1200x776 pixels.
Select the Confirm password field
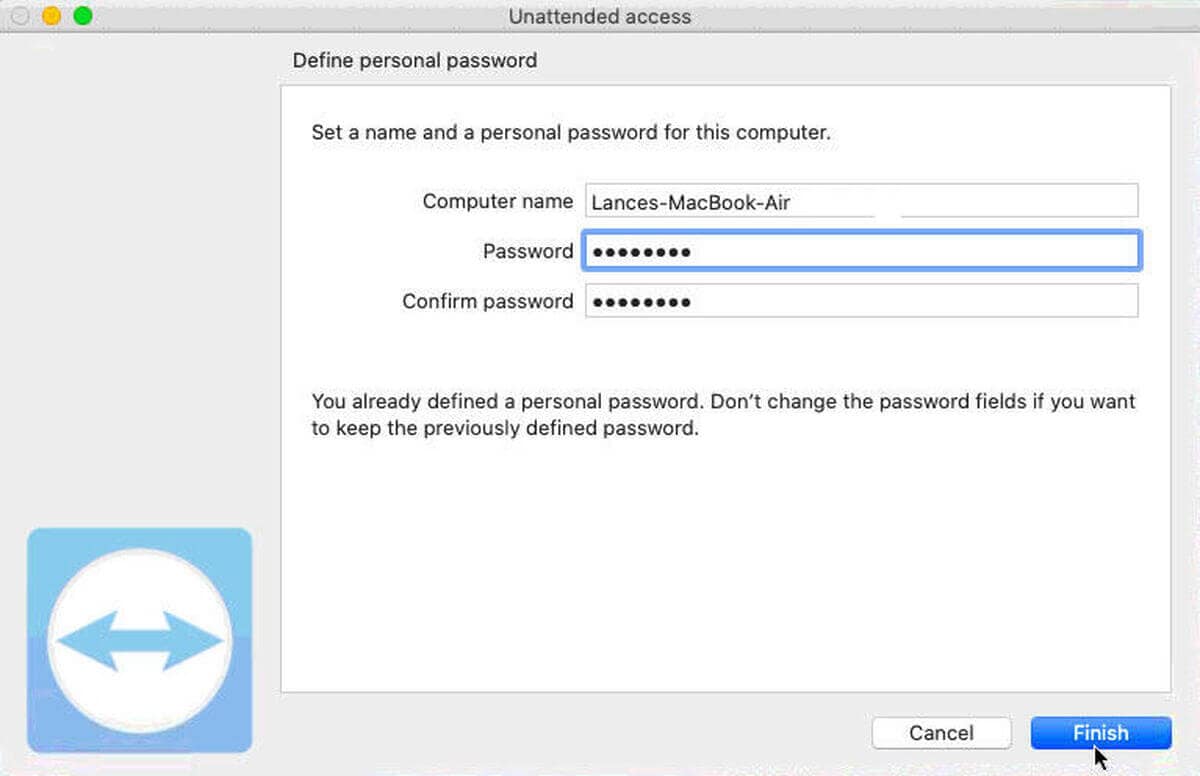click(x=860, y=301)
